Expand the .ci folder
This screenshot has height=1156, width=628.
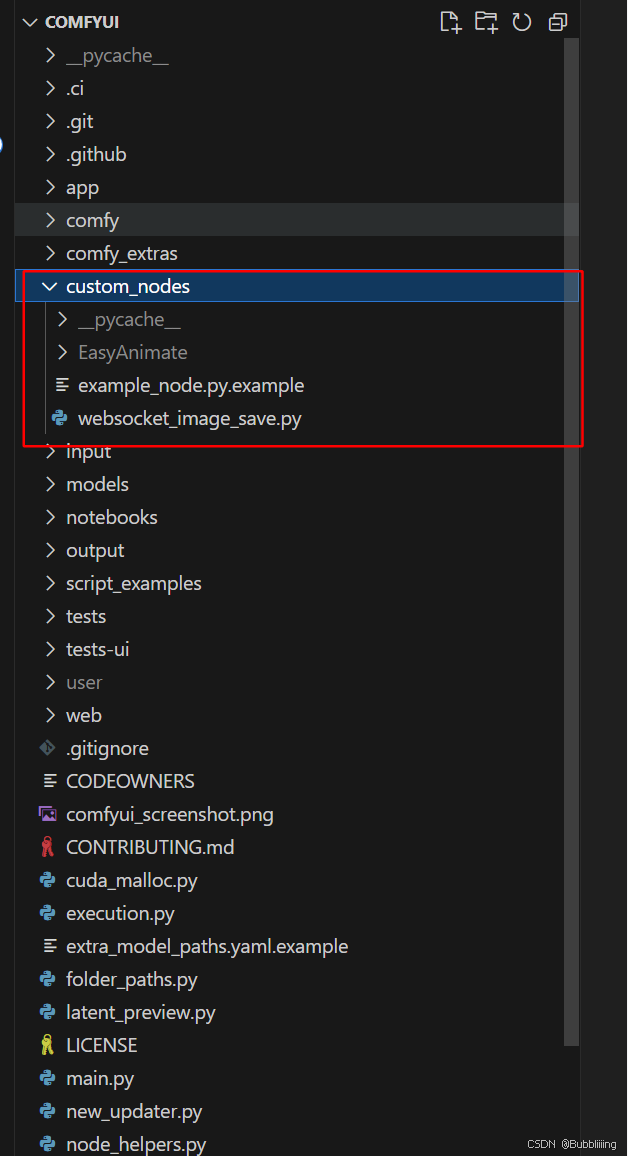click(x=50, y=88)
